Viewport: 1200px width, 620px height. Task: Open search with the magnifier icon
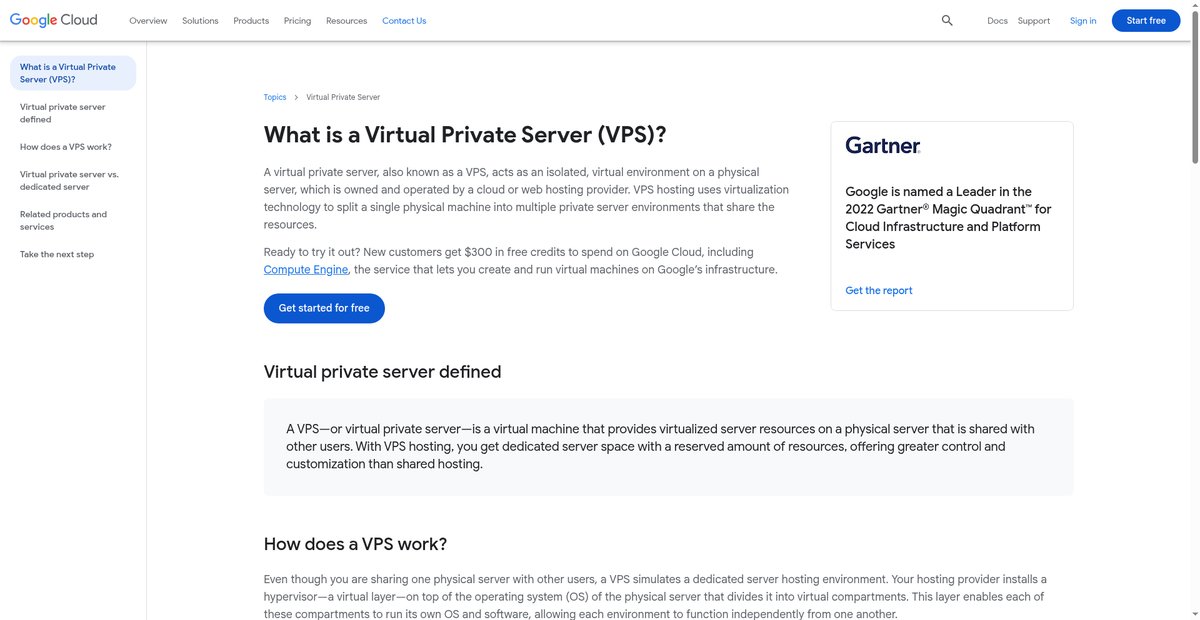(x=947, y=20)
